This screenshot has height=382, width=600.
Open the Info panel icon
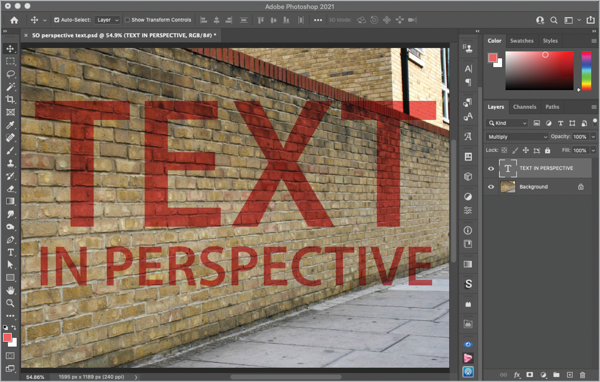pos(468,230)
